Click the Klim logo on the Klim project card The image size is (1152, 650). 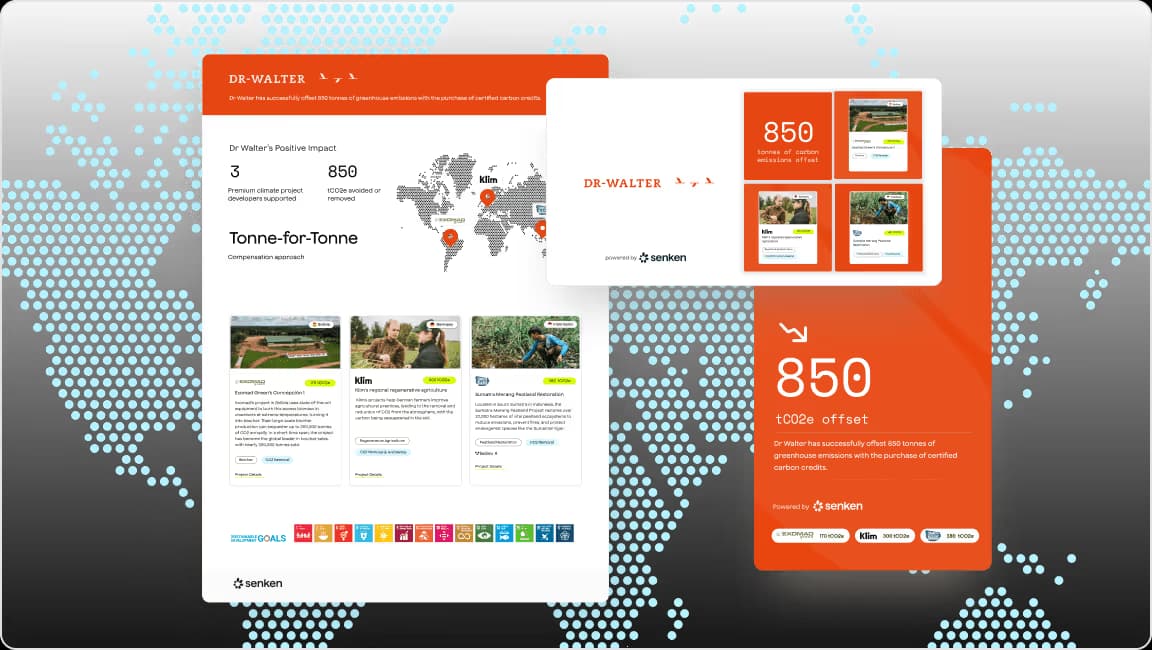(x=363, y=380)
